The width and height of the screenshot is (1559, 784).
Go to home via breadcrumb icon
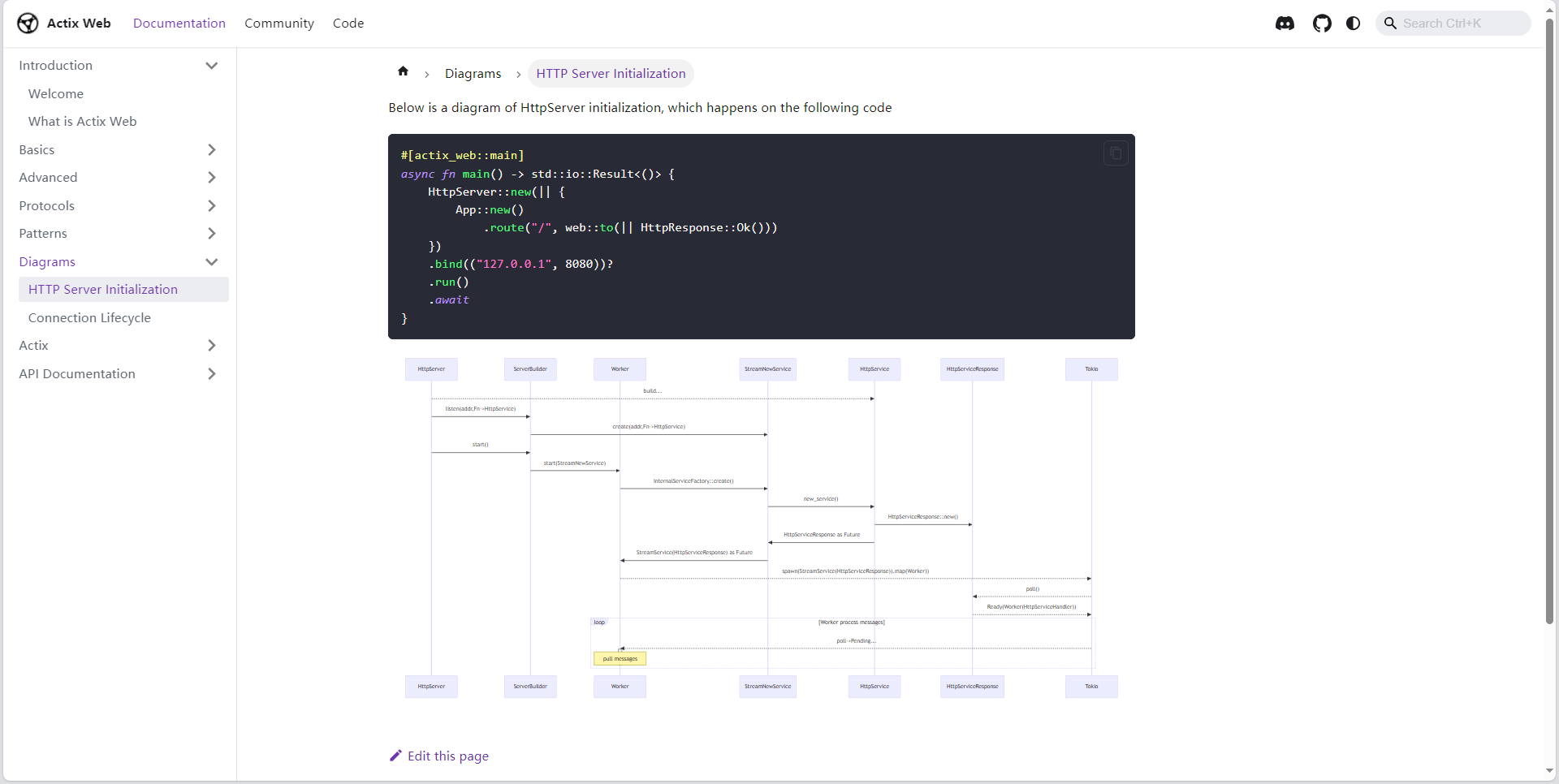[403, 71]
